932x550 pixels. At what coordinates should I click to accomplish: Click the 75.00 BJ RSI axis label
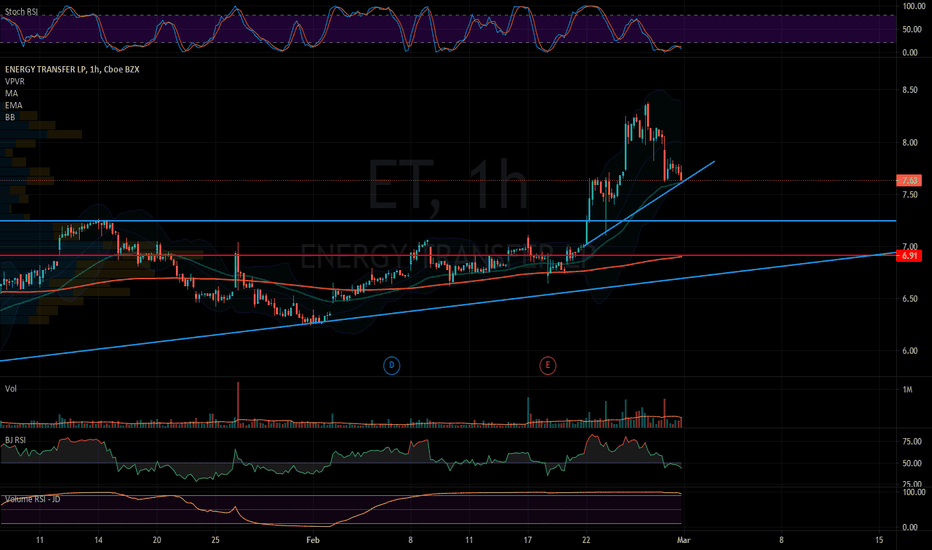tap(912, 441)
